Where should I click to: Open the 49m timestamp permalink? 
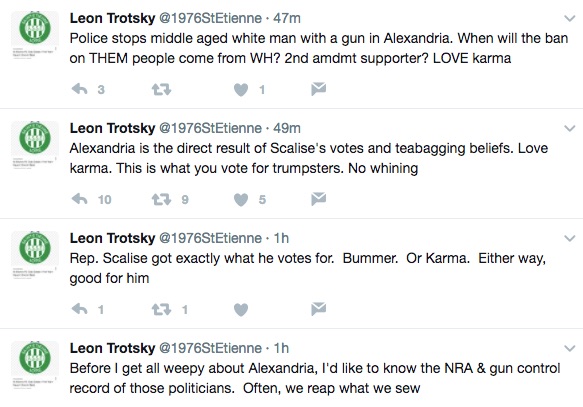coord(287,128)
